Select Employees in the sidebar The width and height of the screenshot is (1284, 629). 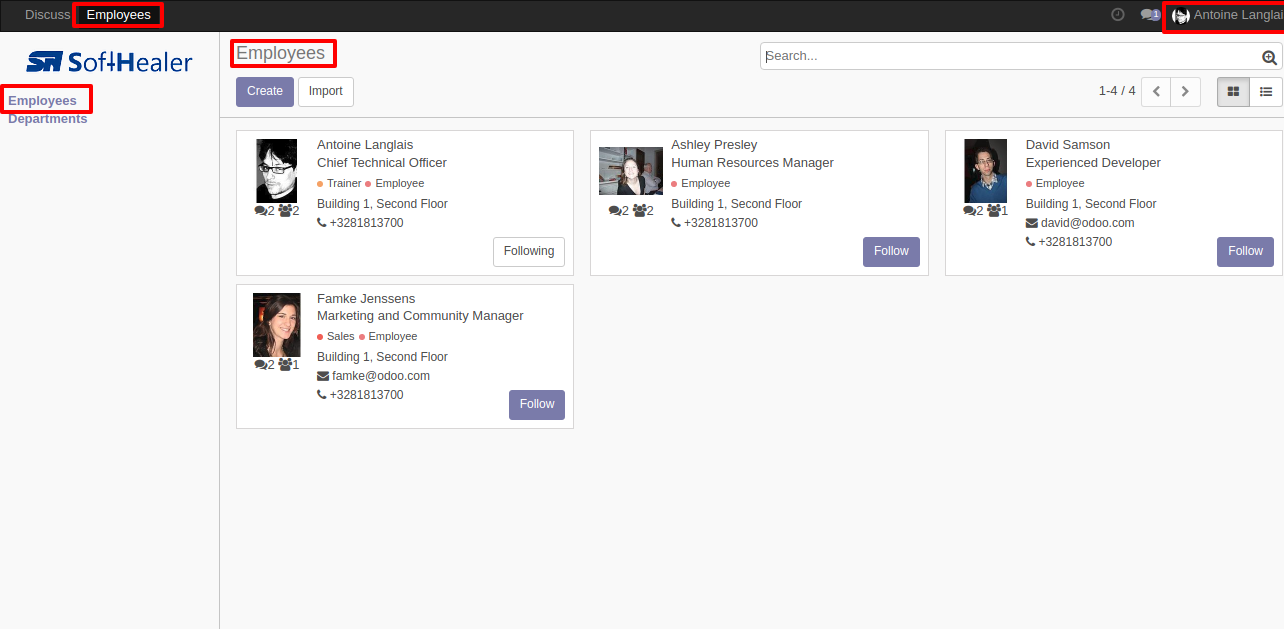43,101
